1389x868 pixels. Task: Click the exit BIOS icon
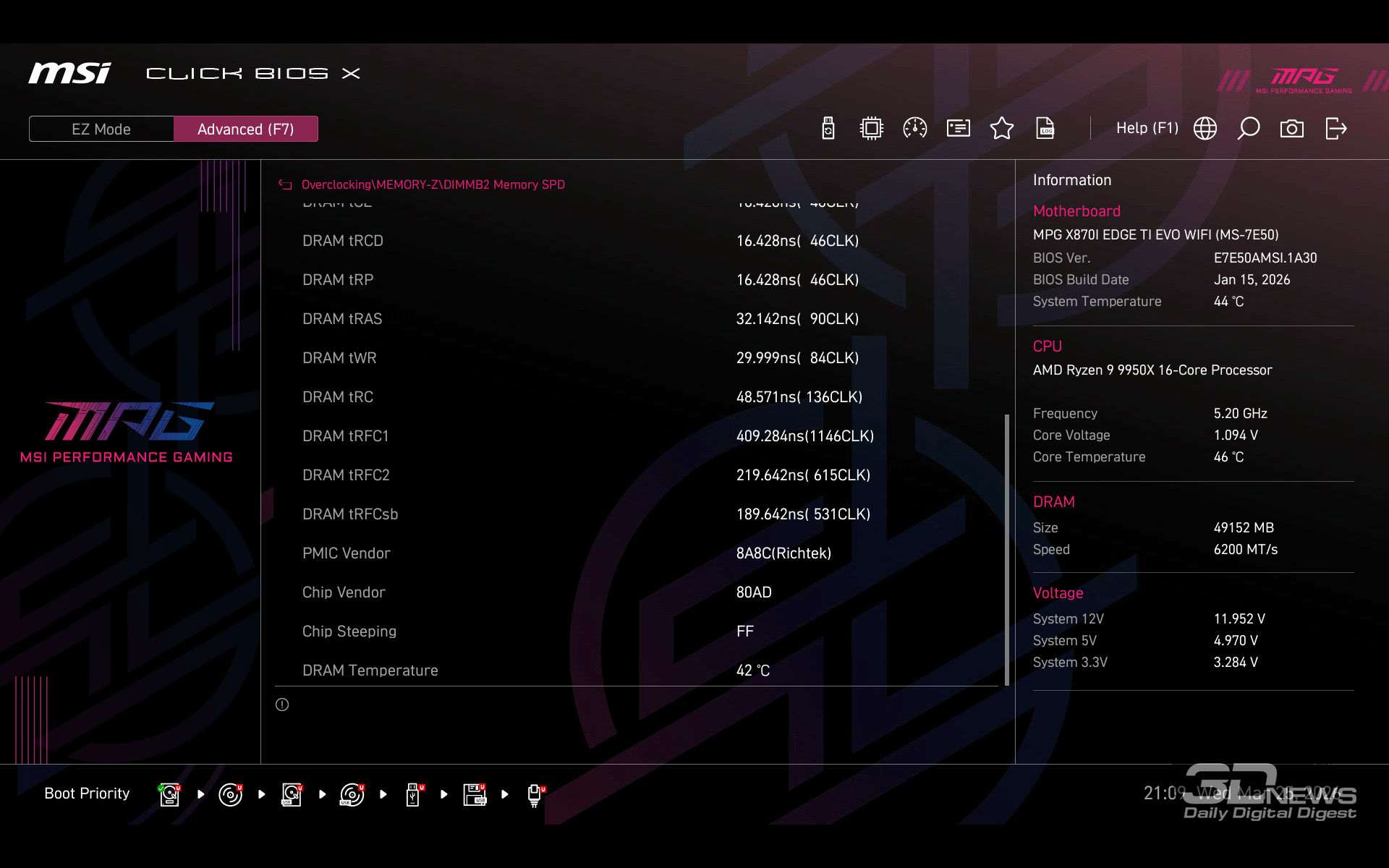point(1335,129)
